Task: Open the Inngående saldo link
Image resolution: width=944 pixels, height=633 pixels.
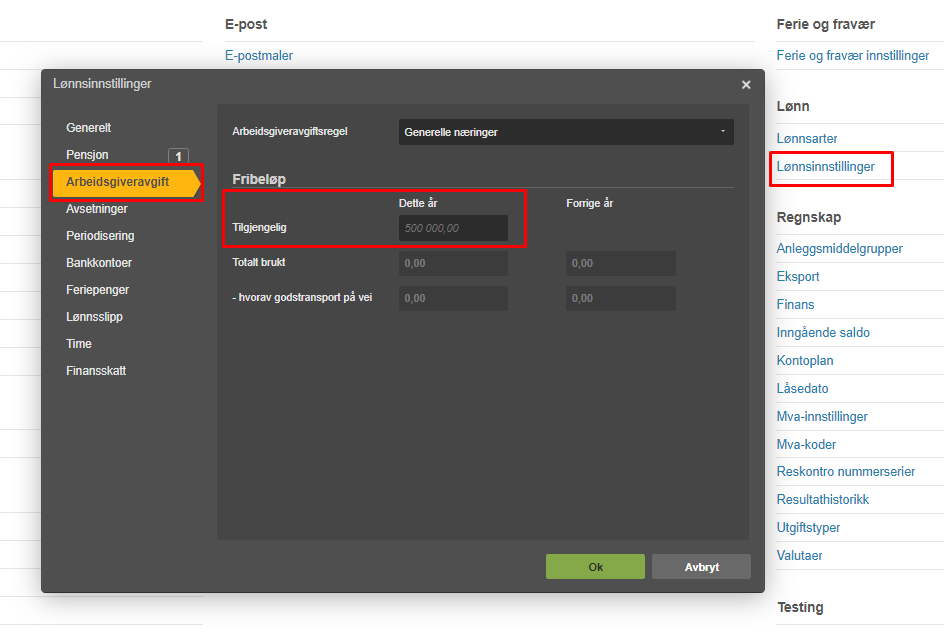Action: [823, 332]
